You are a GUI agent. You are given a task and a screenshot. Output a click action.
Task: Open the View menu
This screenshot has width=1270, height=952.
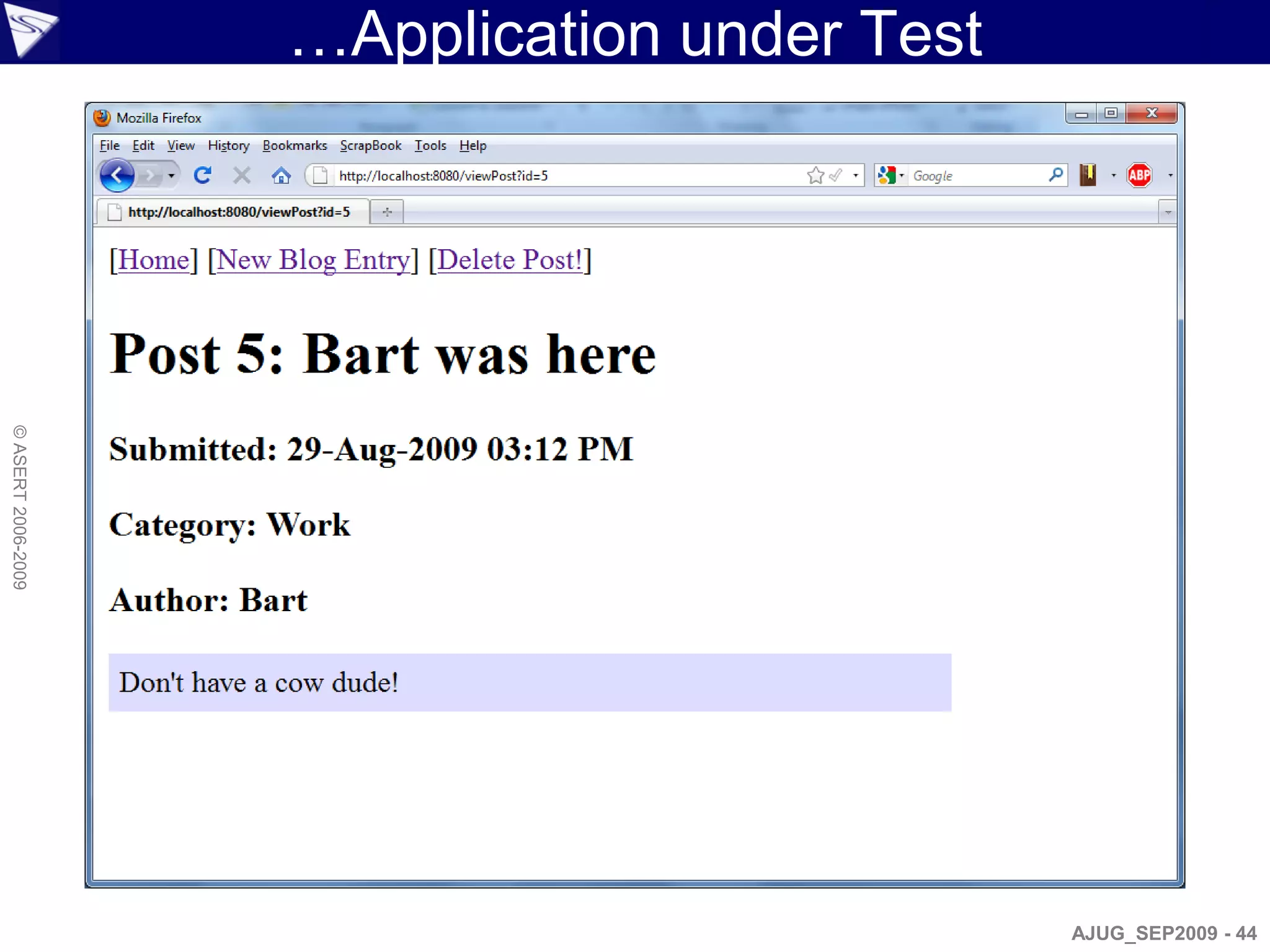pos(181,146)
